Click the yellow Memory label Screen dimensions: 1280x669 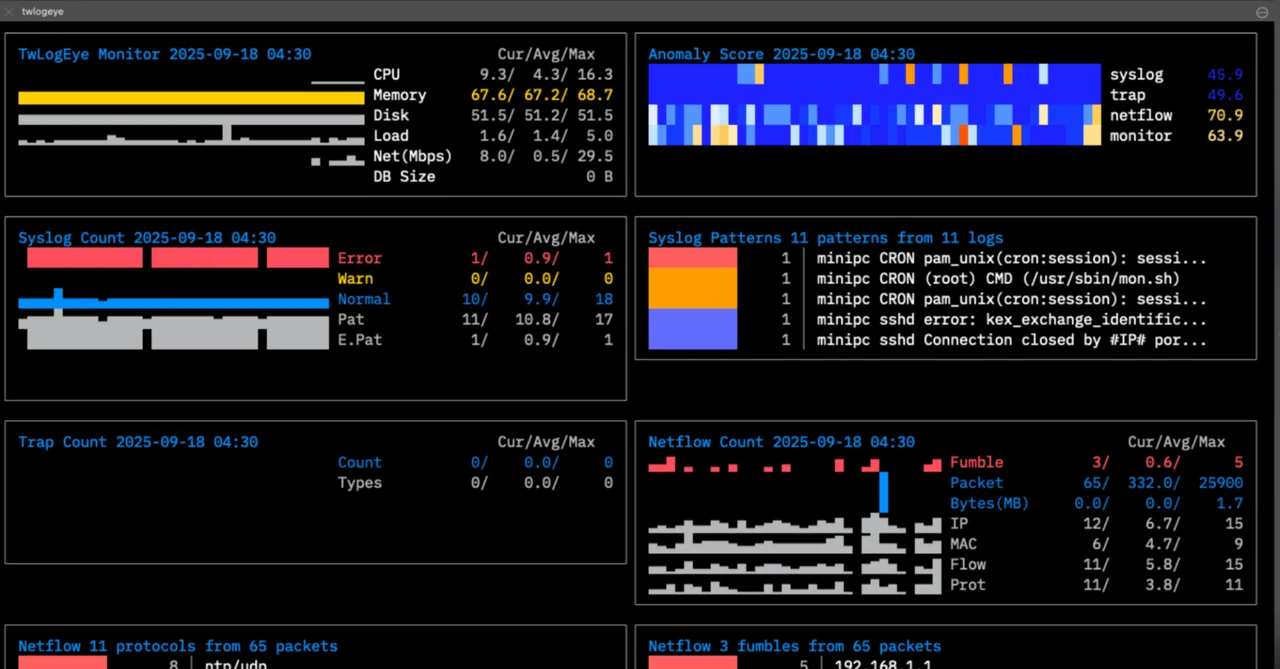(x=399, y=95)
